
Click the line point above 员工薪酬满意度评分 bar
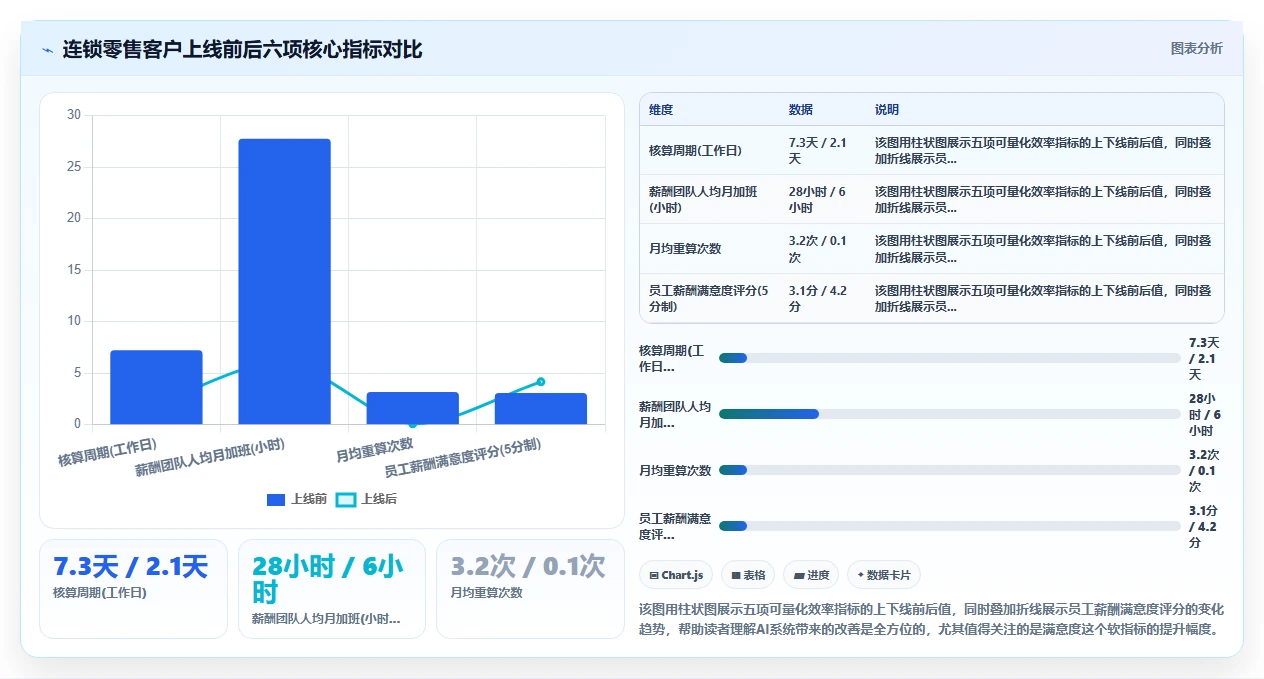(541, 381)
